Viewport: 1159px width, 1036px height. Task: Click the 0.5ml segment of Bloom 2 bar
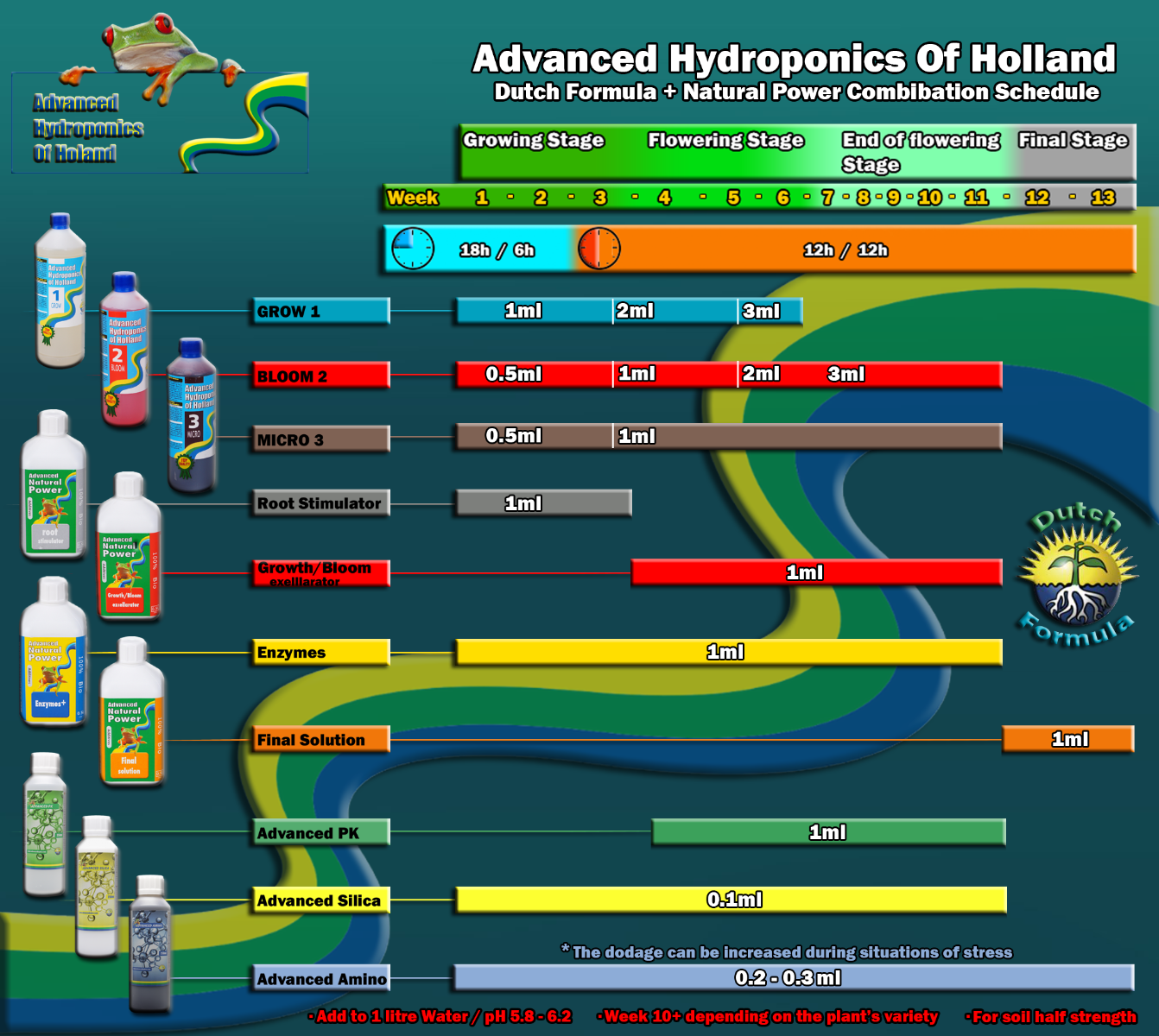[535, 374]
